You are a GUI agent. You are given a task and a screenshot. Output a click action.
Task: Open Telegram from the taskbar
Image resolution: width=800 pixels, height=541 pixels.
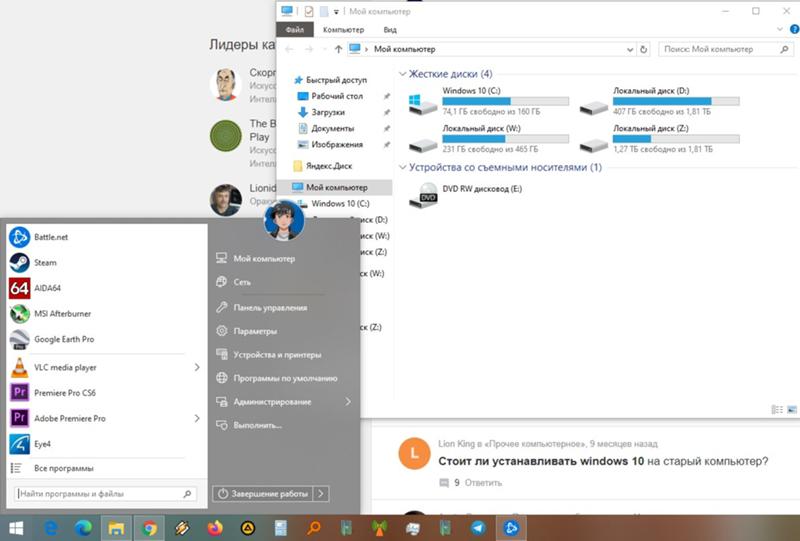tap(478, 528)
